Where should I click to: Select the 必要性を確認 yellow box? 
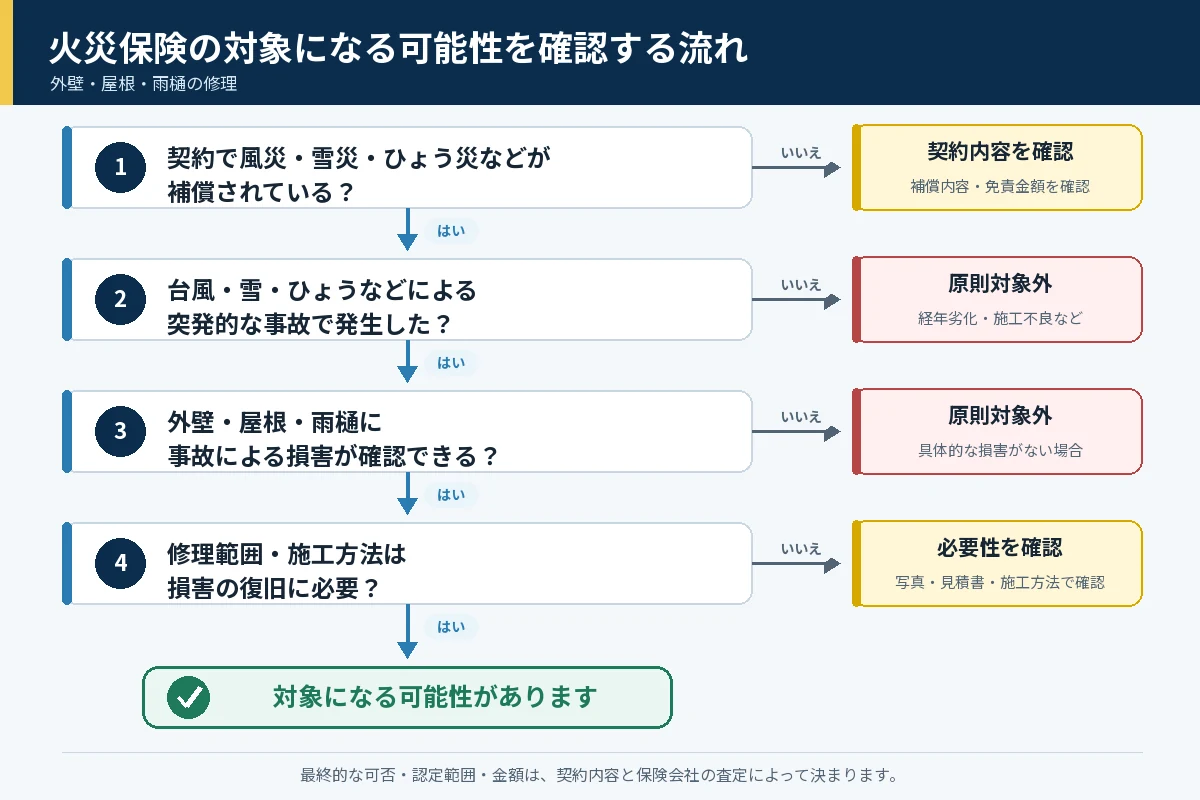997,563
